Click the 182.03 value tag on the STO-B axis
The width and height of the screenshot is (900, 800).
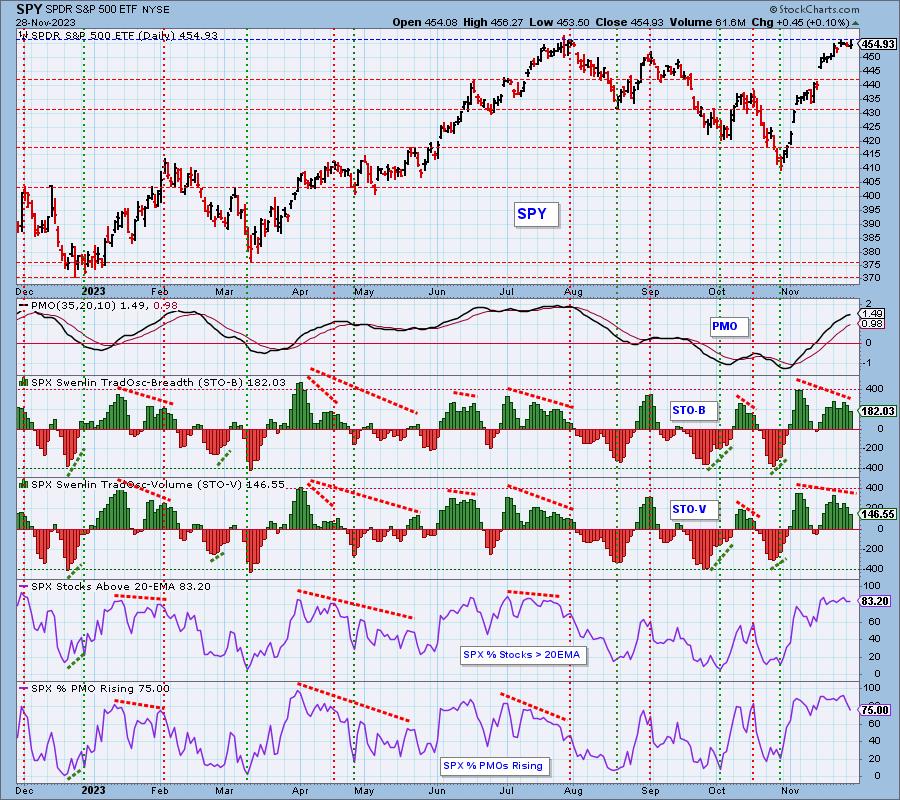tap(878, 411)
